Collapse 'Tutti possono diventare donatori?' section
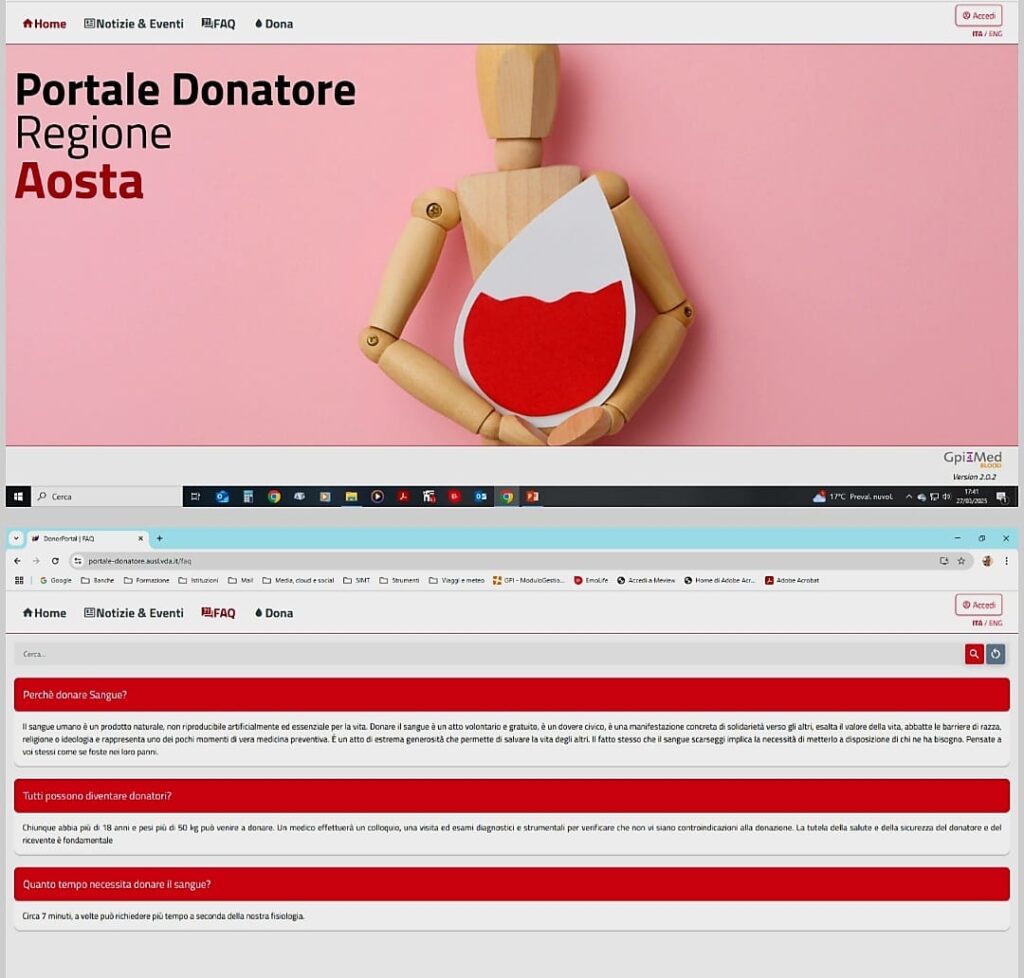 click(x=511, y=796)
